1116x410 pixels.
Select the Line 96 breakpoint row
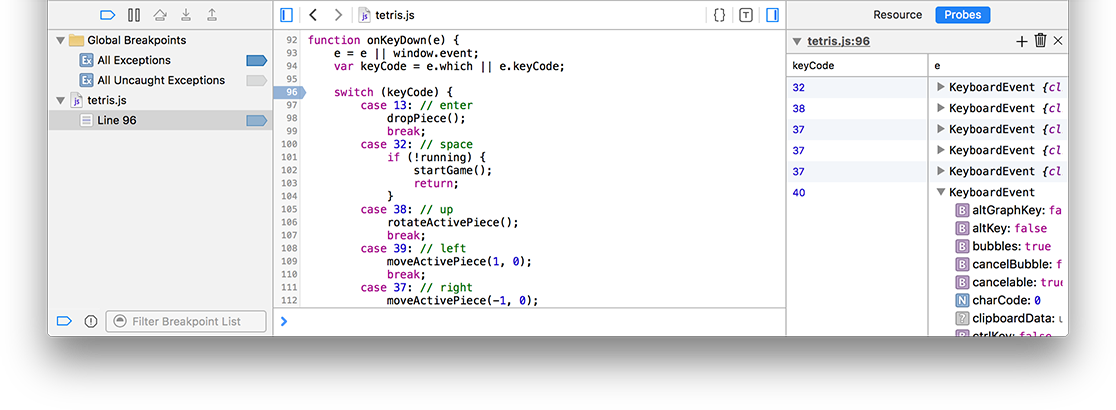(160, 120)
